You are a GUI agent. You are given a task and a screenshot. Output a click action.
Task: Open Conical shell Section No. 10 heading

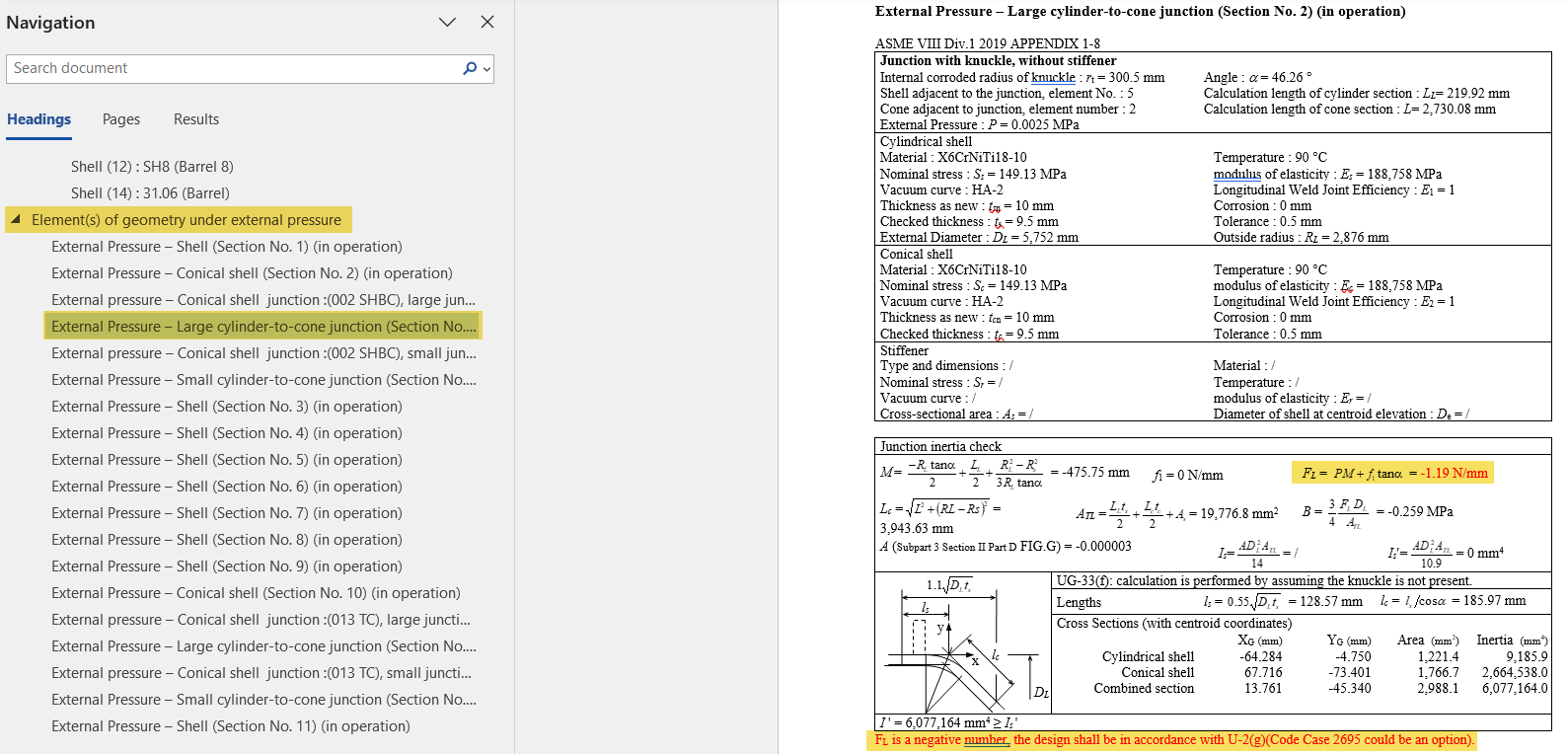coord(256,593)
